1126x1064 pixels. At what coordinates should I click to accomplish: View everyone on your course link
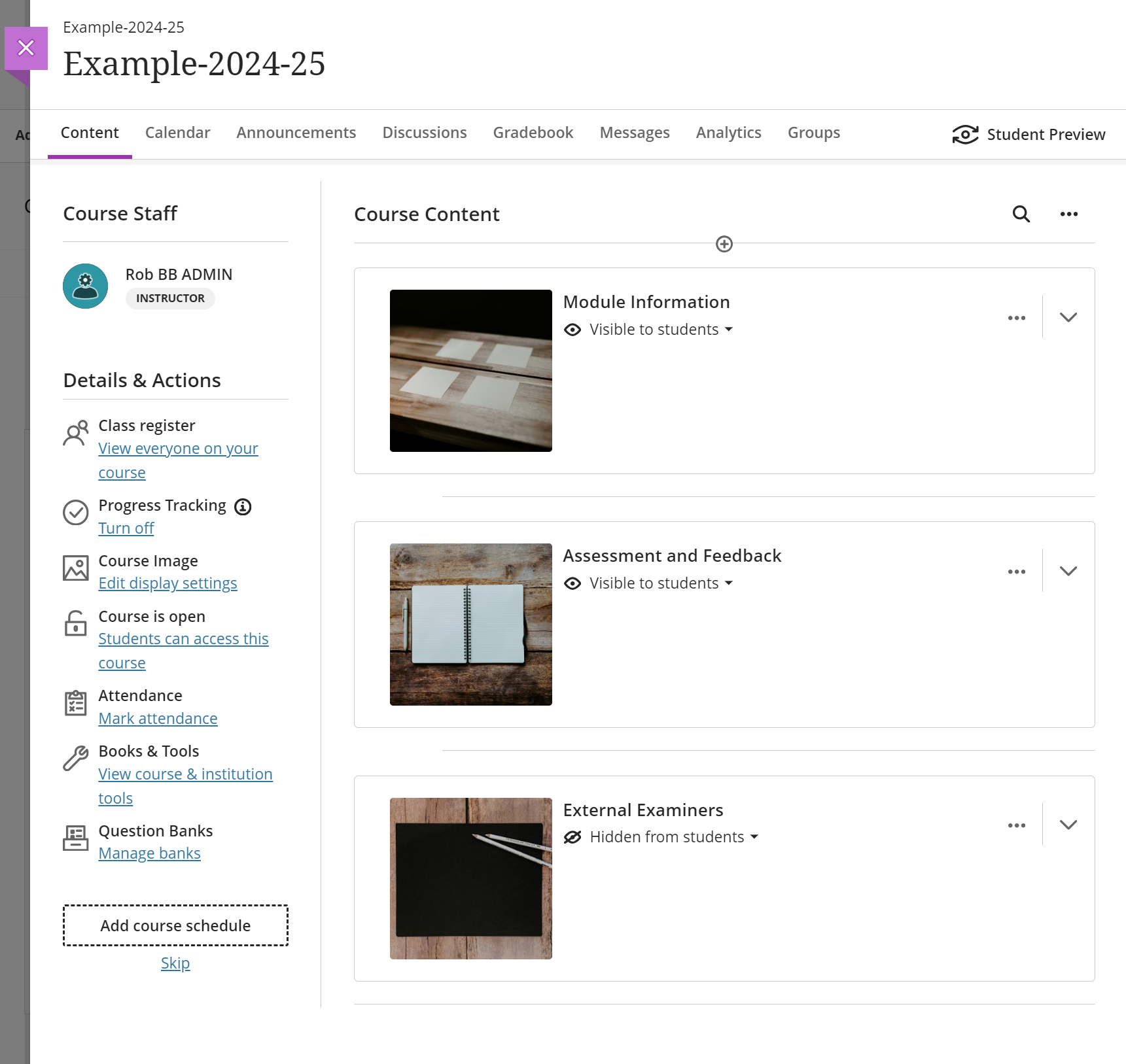click(x=178, y=460)
